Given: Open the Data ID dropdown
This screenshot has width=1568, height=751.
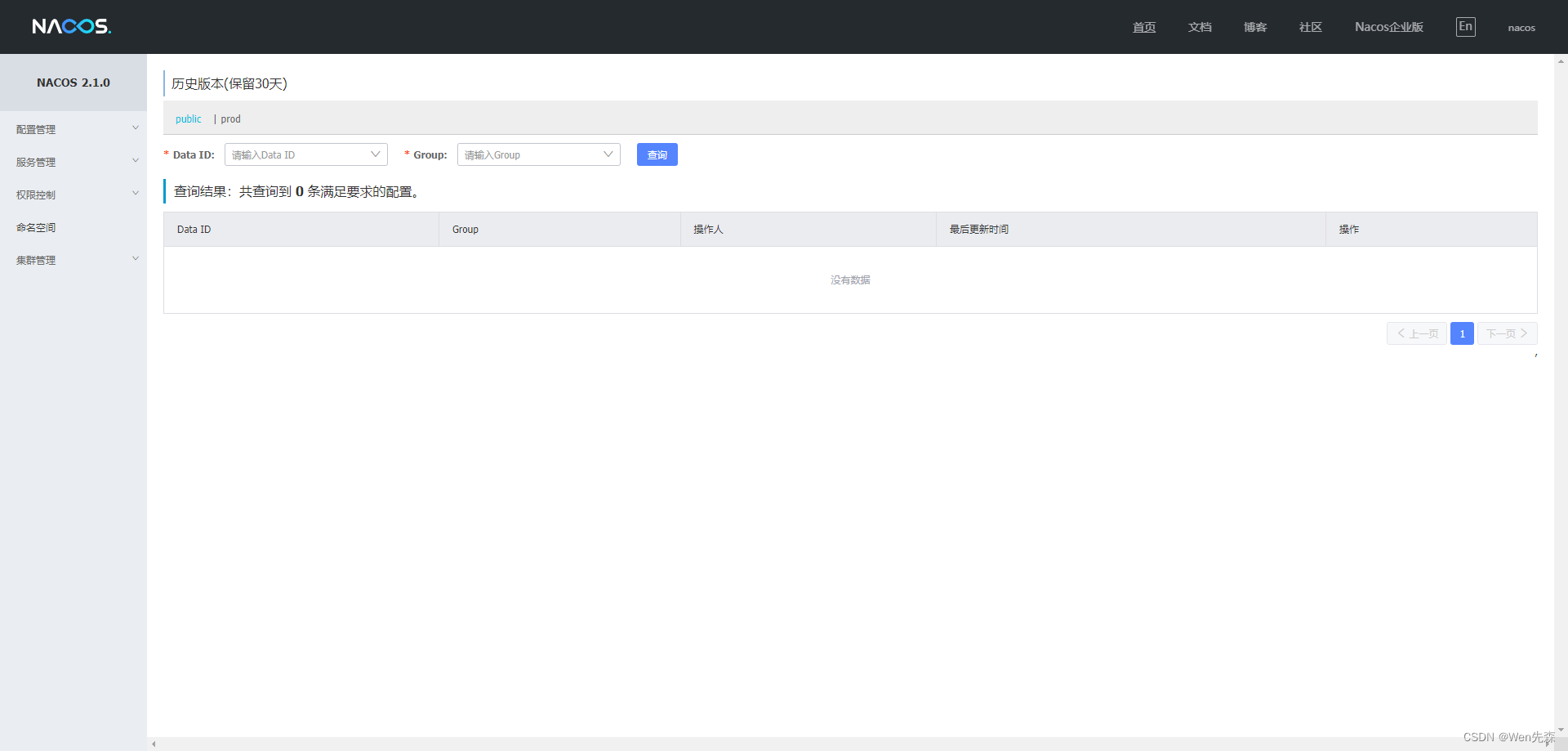Looking at the screenshot, I should tap(305, 154).
